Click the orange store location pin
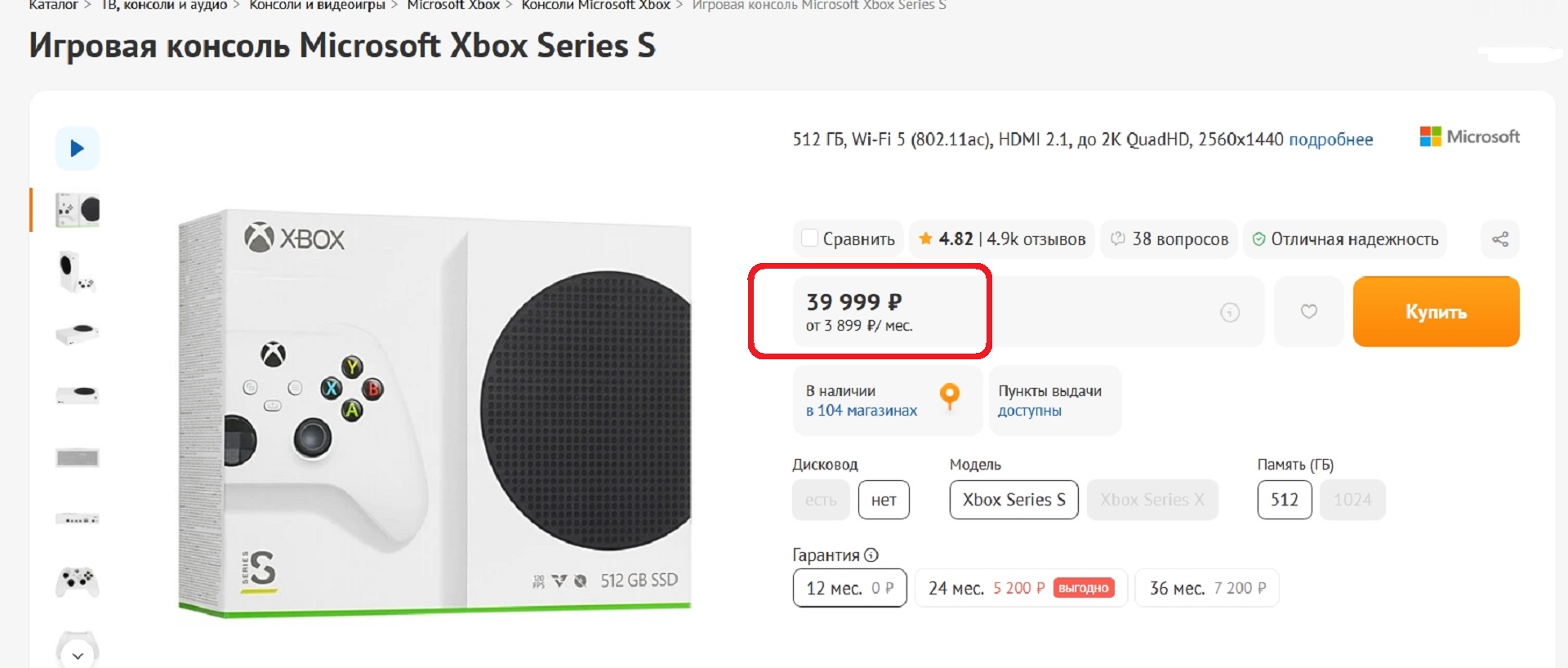 click(x=949, y=396)
